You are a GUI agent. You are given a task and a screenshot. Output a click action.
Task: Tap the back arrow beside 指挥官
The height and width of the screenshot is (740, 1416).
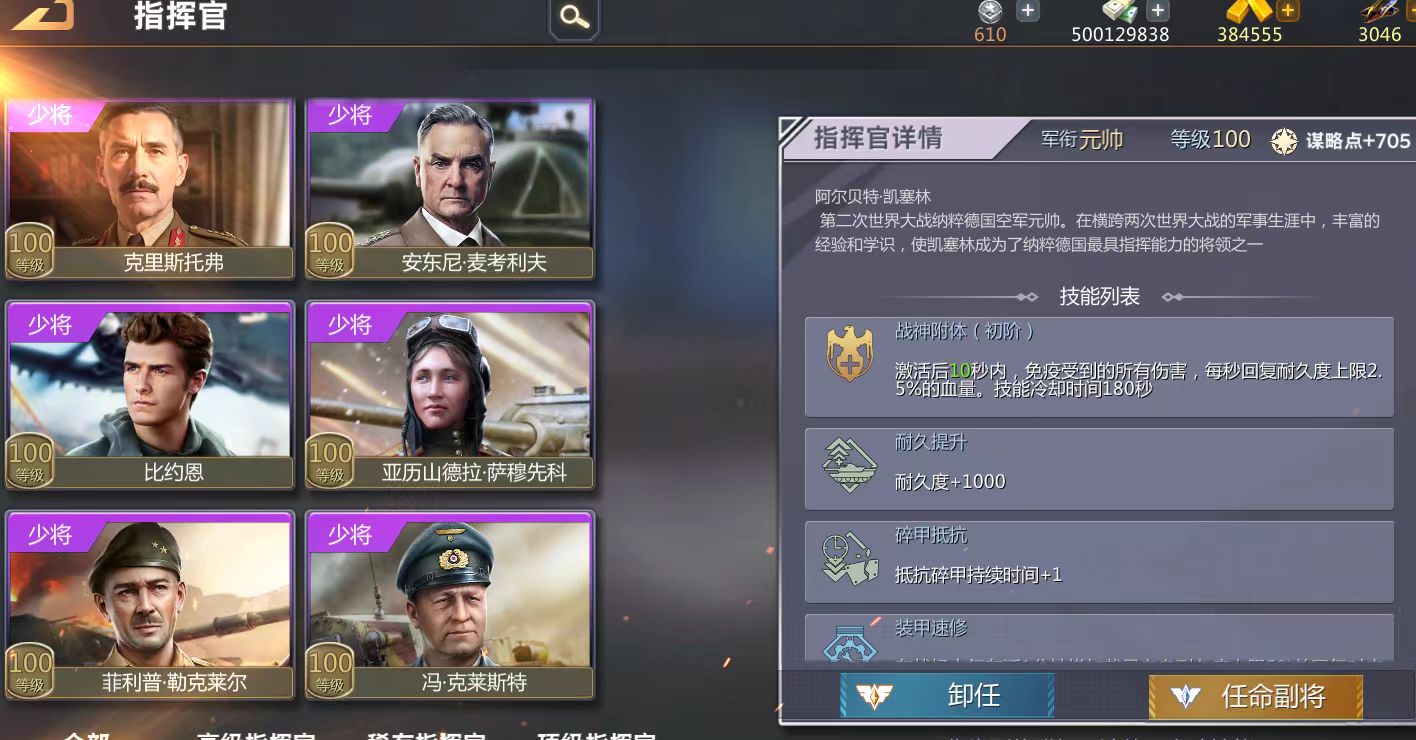pyautogui.click(x=42, y=14)
